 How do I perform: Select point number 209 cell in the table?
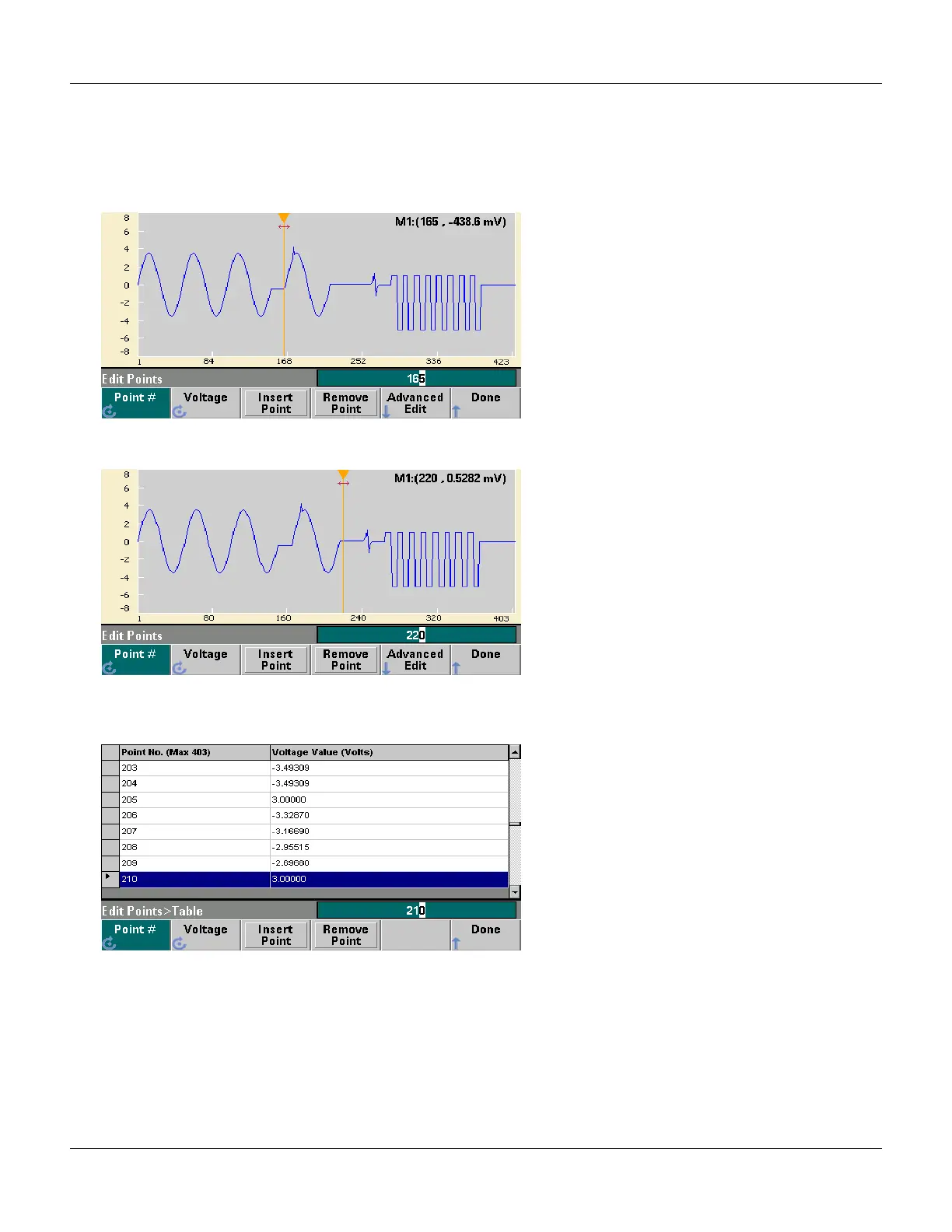tap(194, 863)
